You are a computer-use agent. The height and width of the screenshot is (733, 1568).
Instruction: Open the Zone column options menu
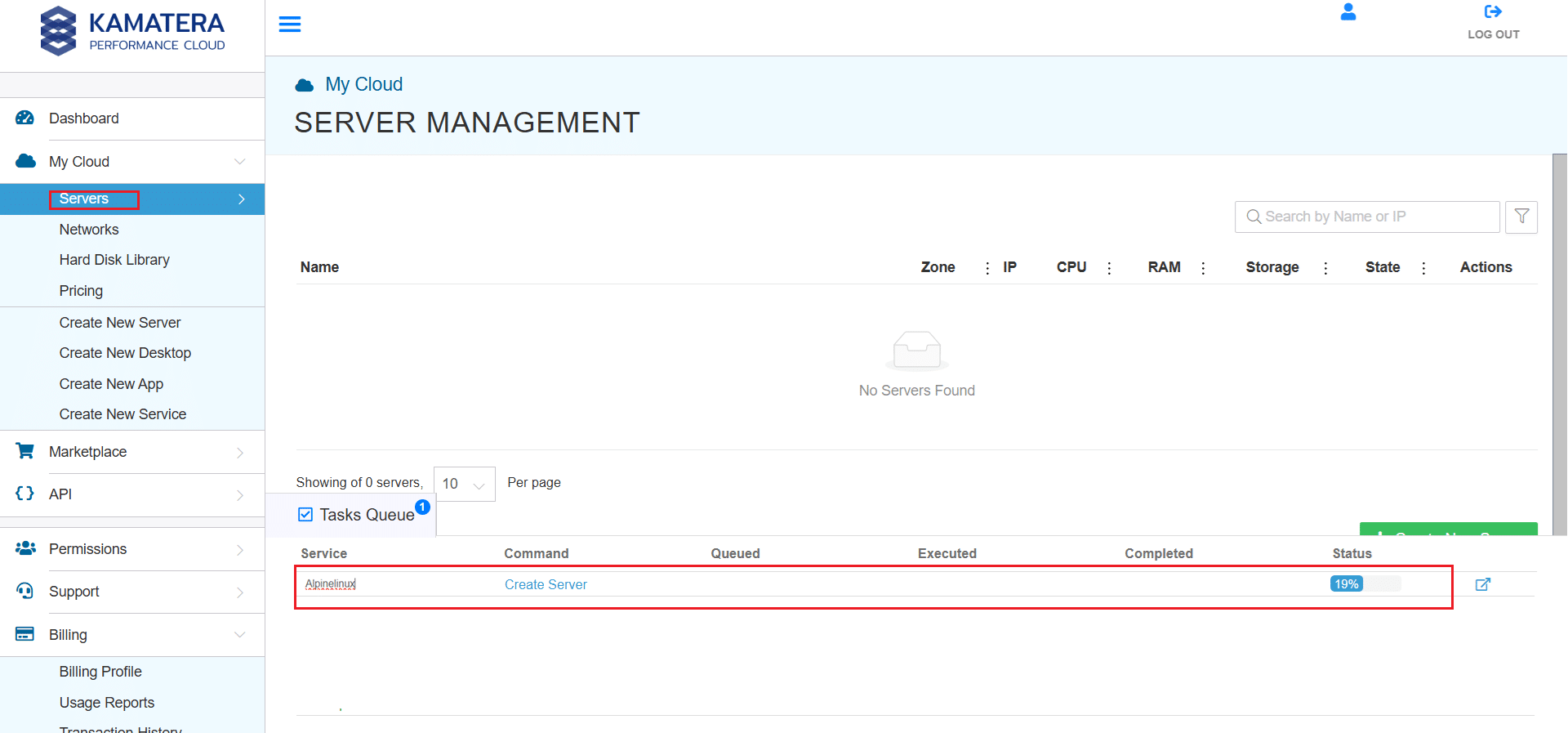point(987,268)
